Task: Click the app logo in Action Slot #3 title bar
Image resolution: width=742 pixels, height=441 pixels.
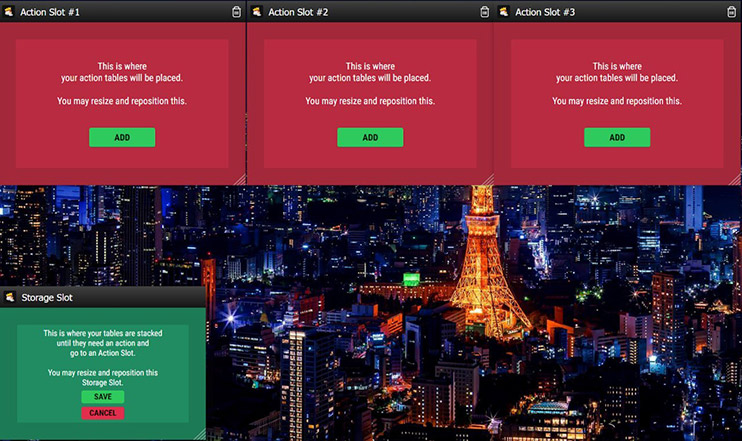Action: coord(503,12)
